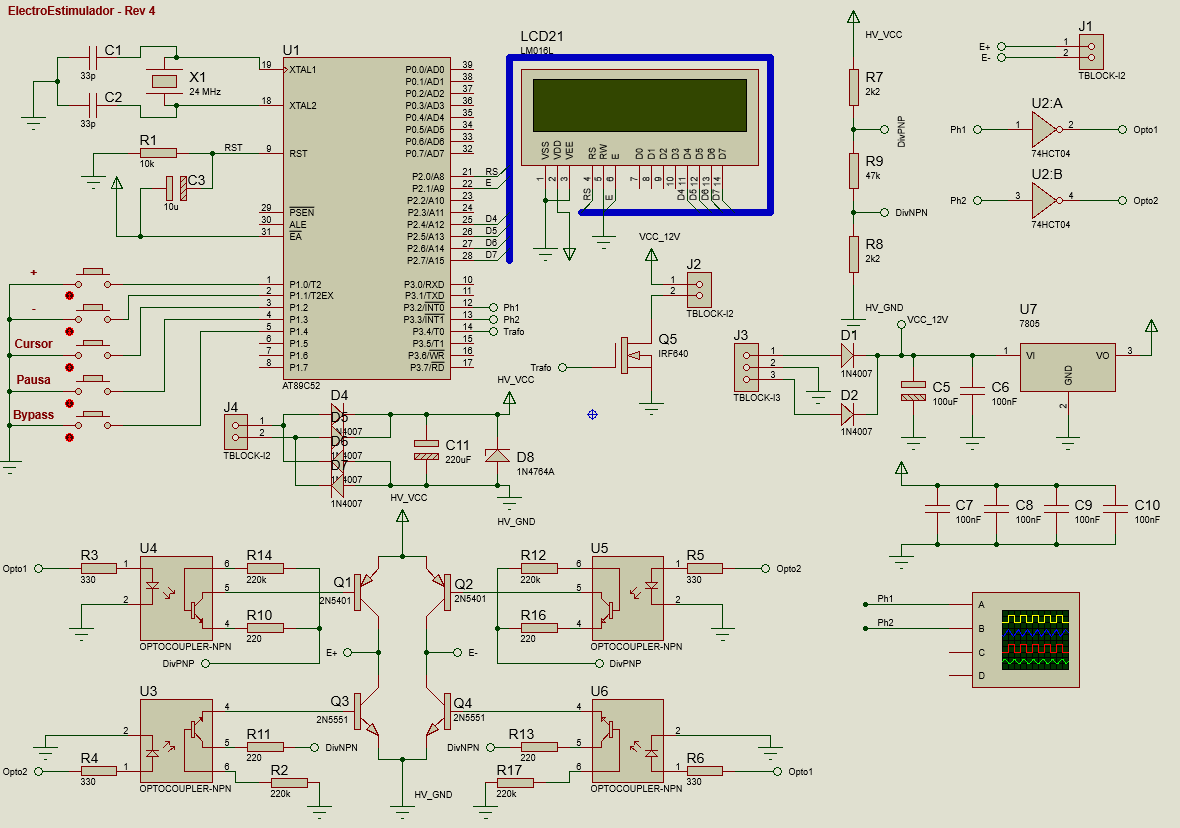
Task: Click the four-channel oscilloscope instrument
Action: pos(1027,639)
